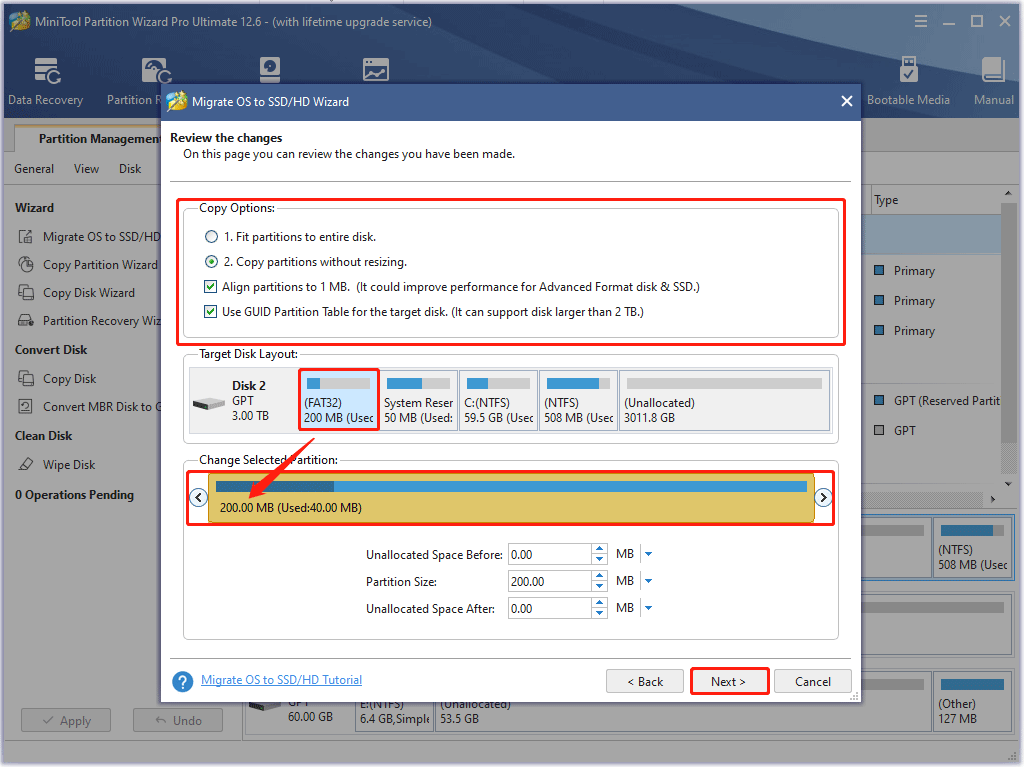This screenshot has width=1025, height=767.
Task: Open the Disk menu
Action: click(x=130, y=169)
